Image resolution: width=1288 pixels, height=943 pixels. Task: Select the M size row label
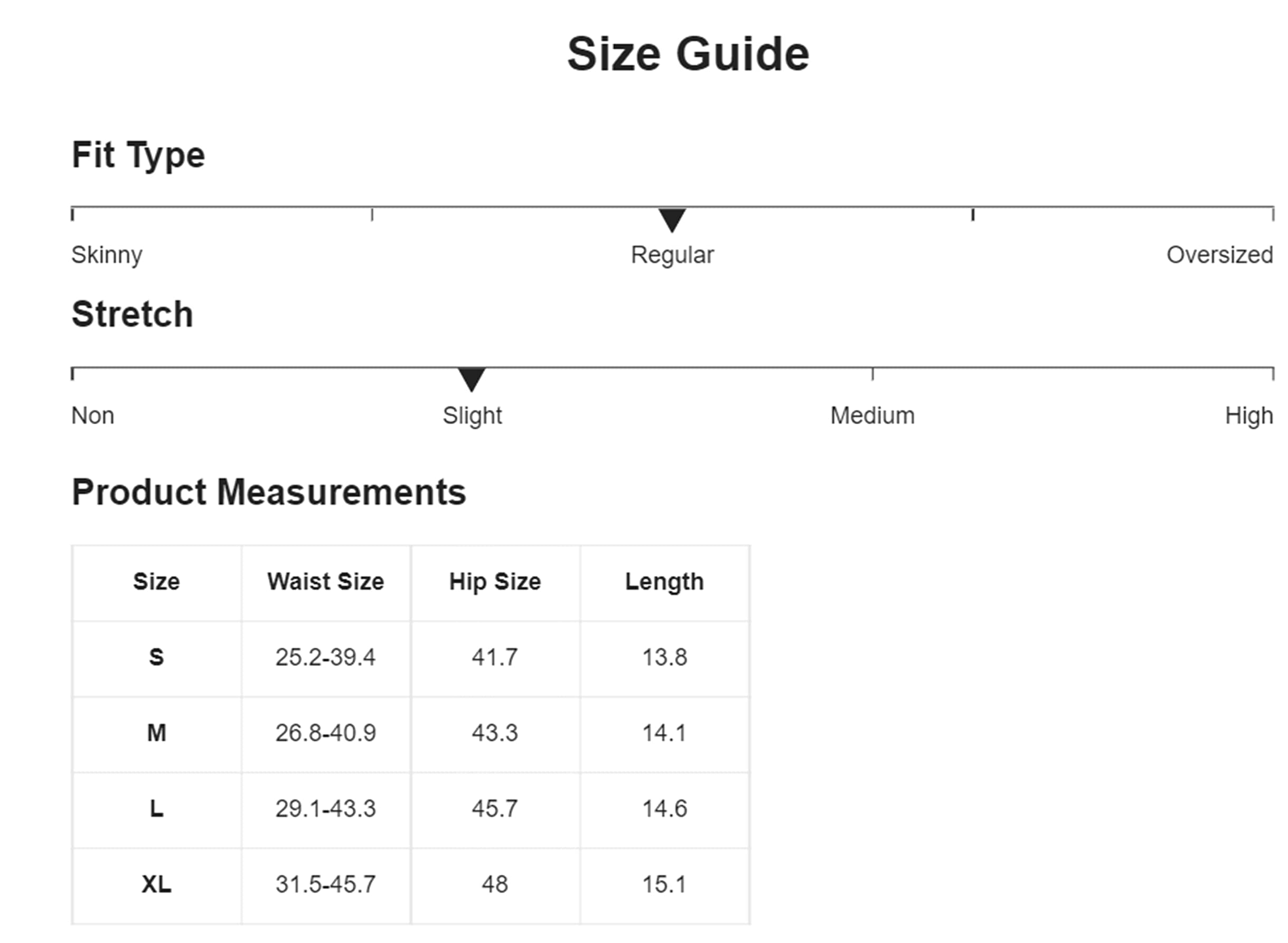point(156,733)
